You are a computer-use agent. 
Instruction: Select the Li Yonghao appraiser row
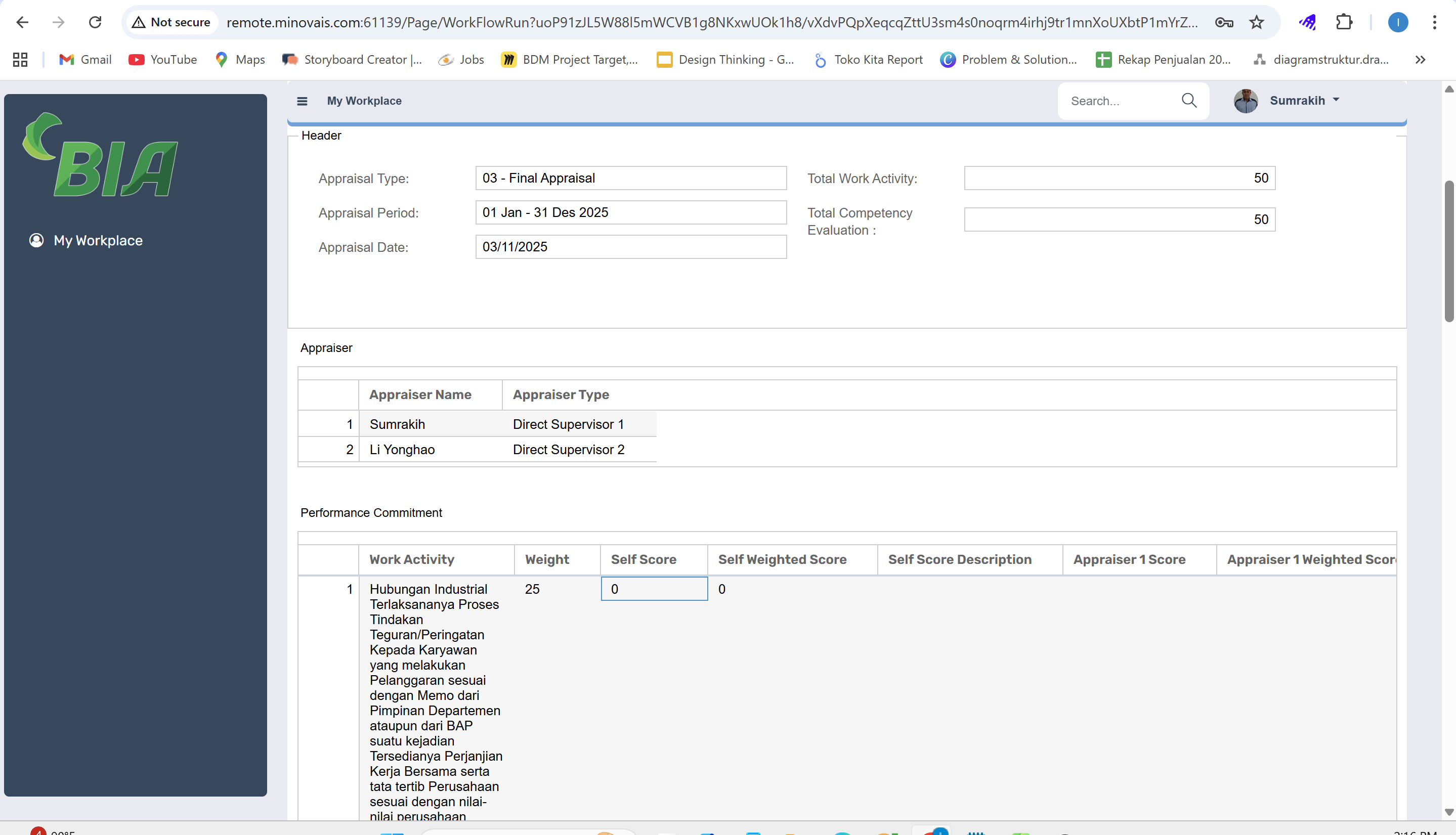[x=402, y=450]
